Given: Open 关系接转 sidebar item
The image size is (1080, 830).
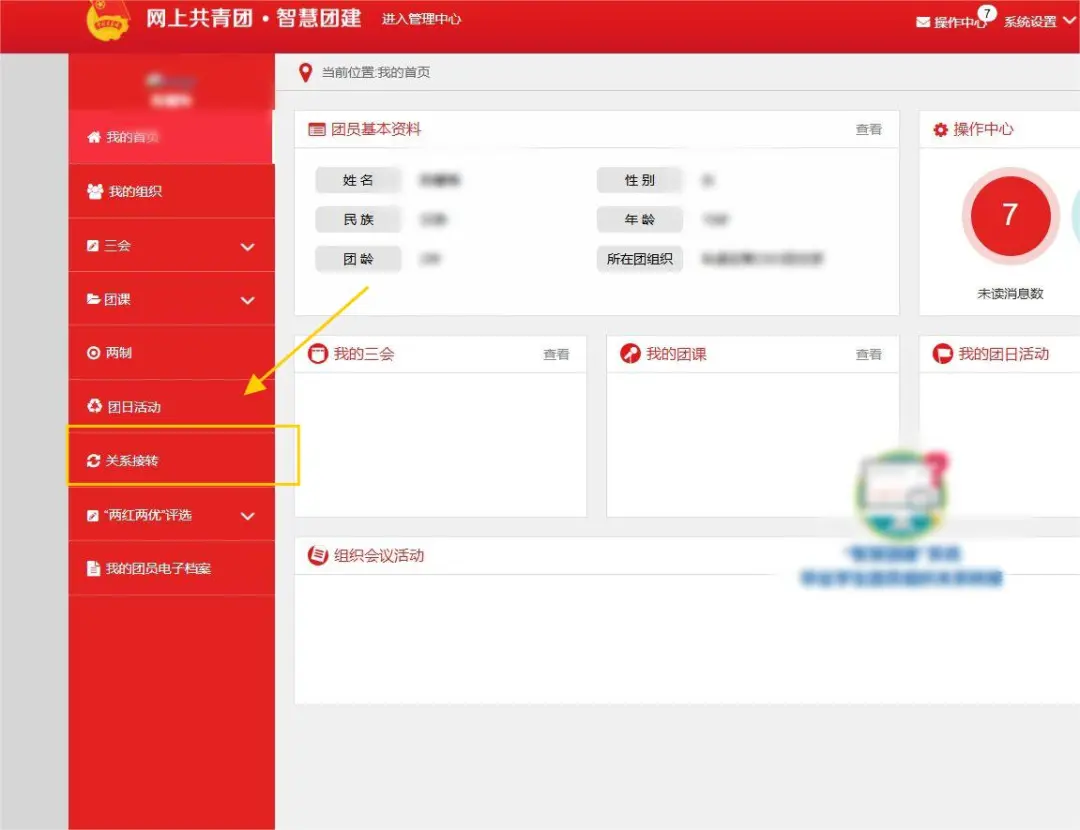Looking at the screenshot, I should click(x=171, y=460).
